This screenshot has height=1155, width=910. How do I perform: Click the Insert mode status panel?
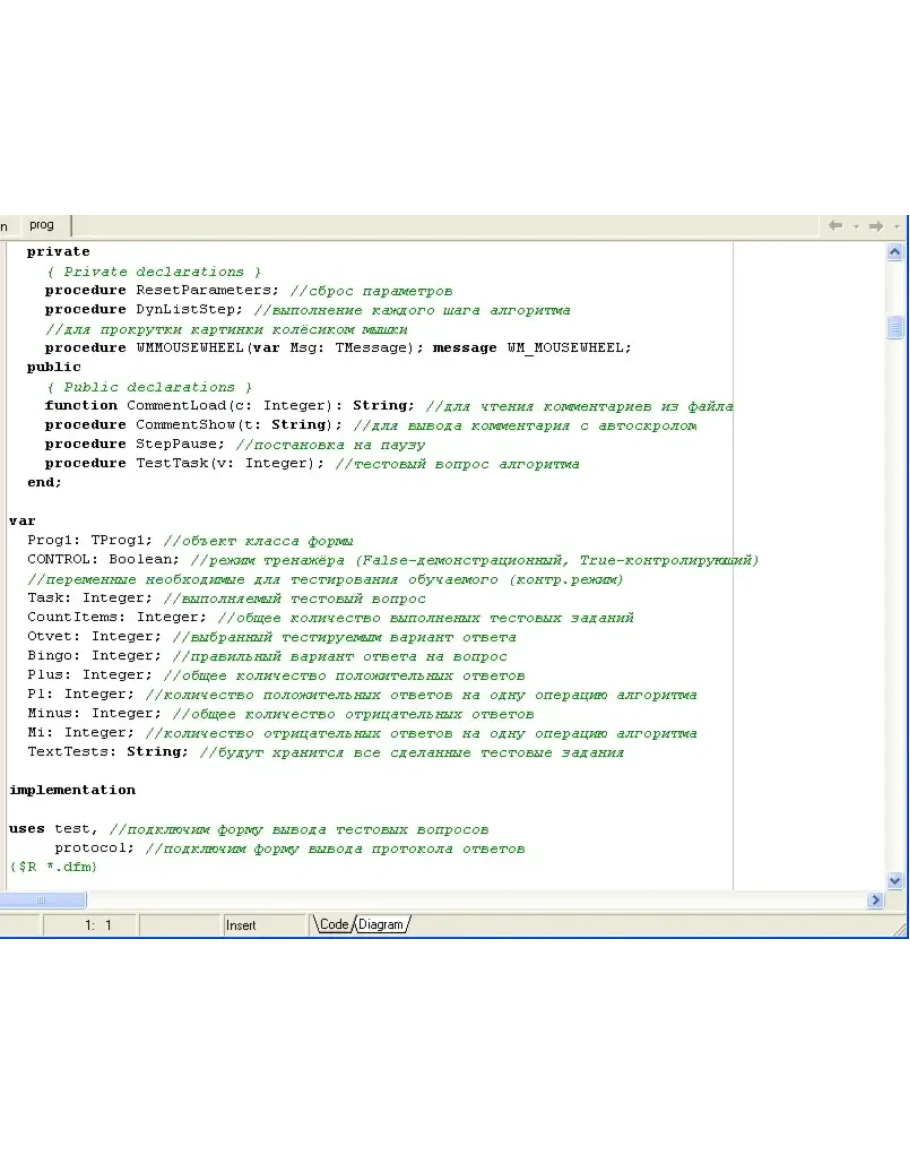point(241,926)
